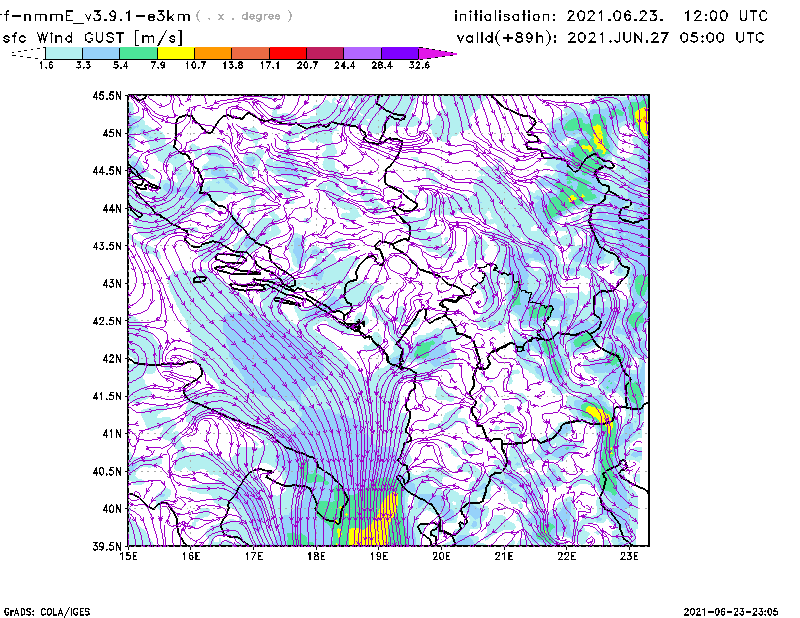
Task: Click the dashed white arrow at legend start
Action: [28, 53]
